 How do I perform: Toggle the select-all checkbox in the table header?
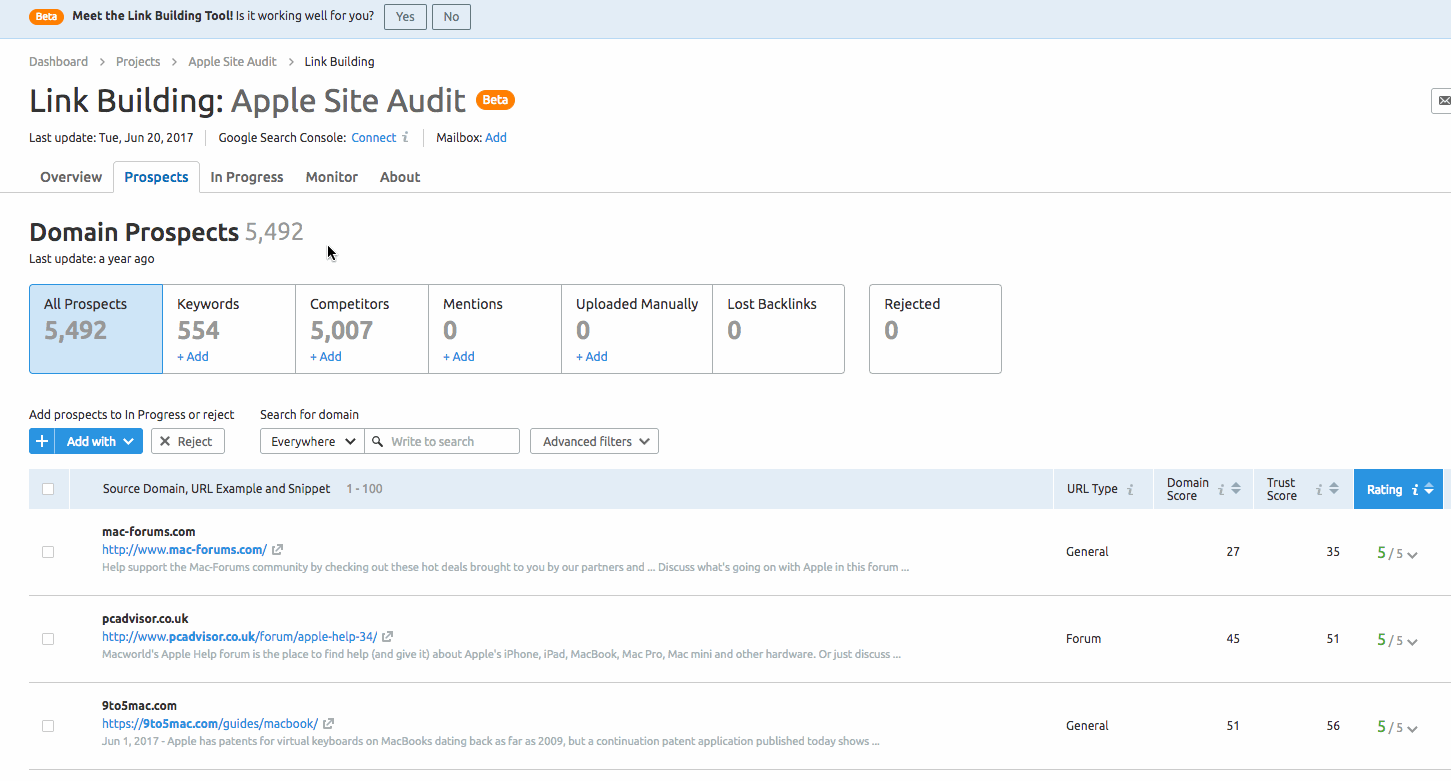pos(48,489)
